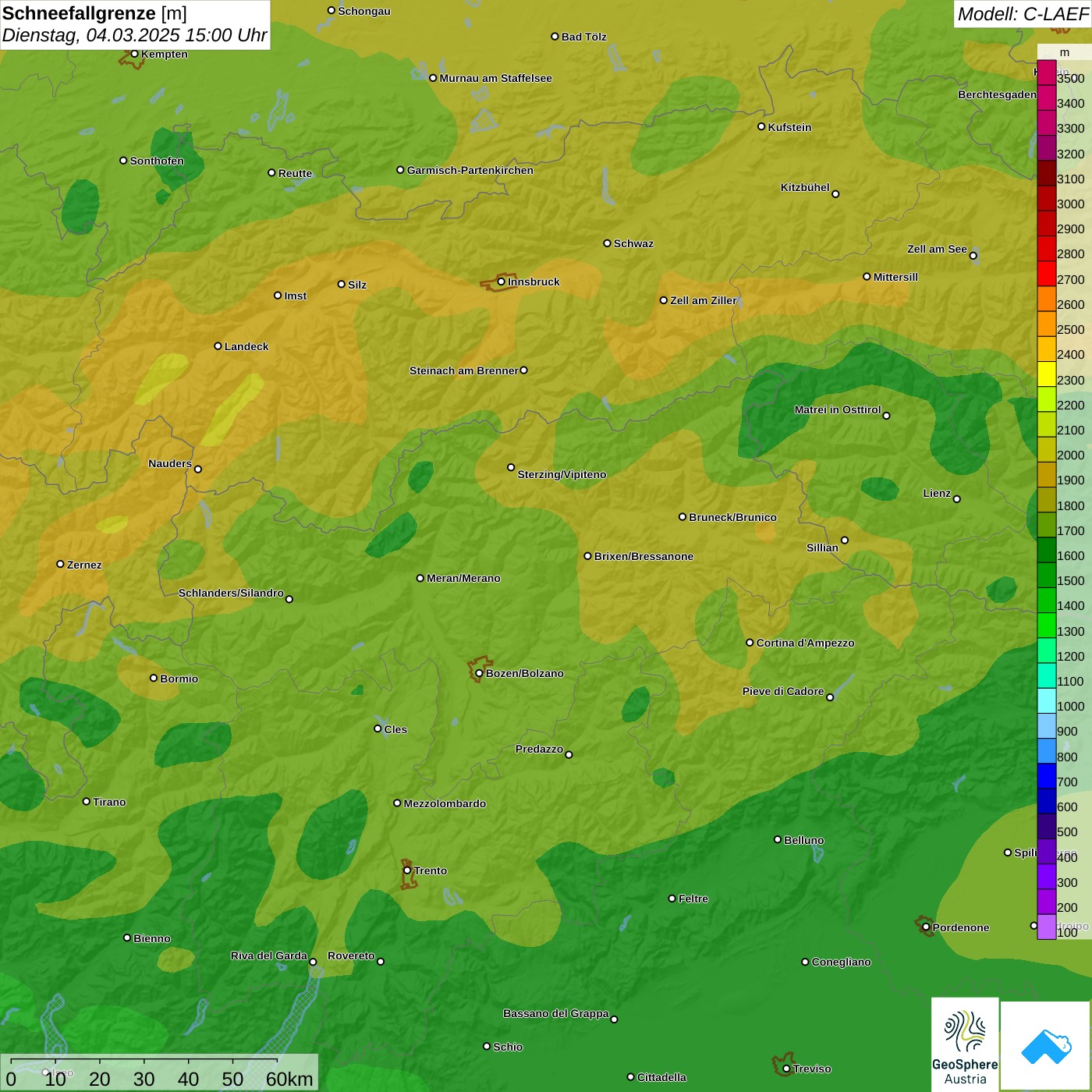Click the Sterzing/Vipiteno label
This screenshot has width=1092, height=1092.
pos(562,474)
